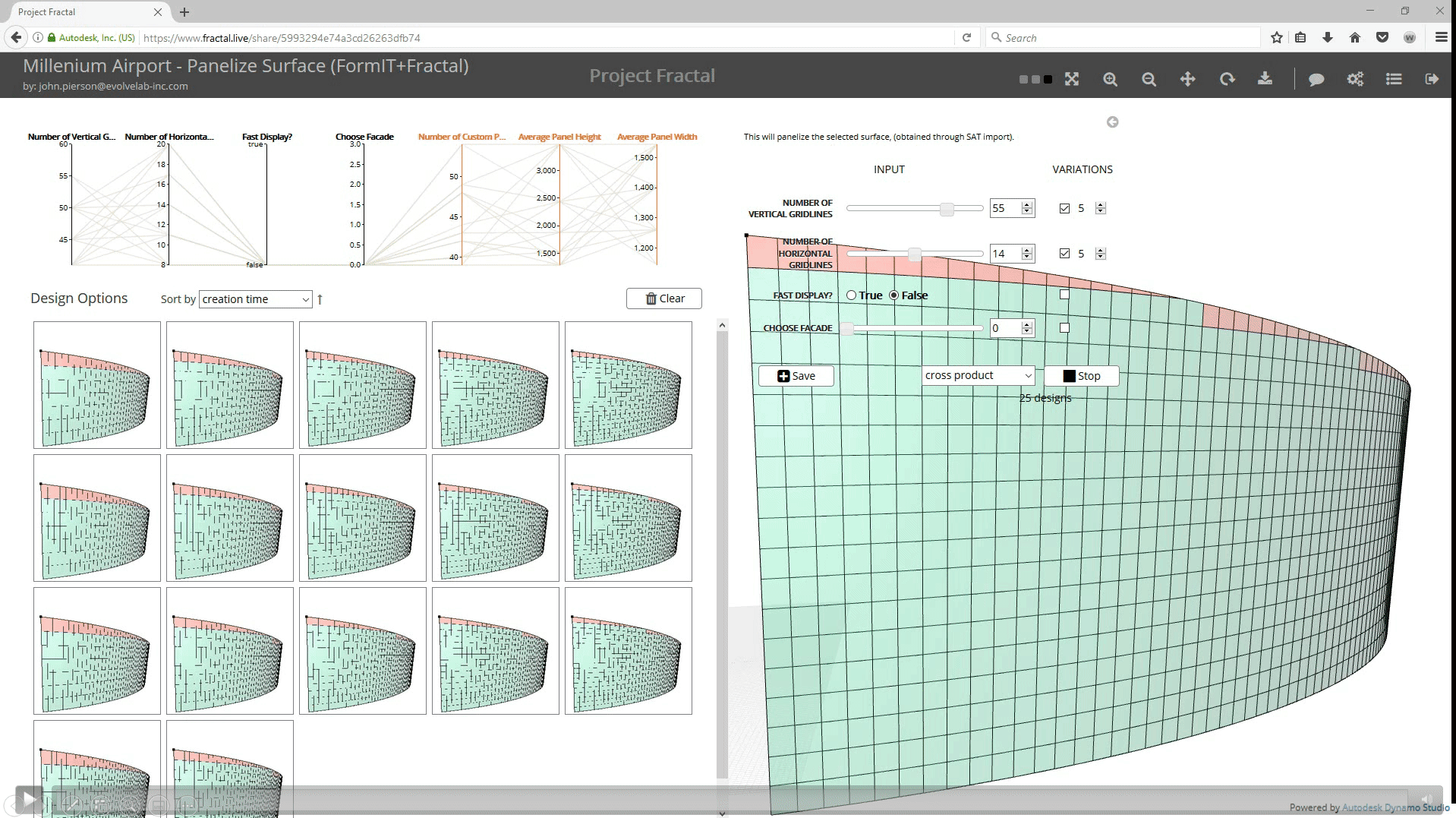Enable variations checkbox for Fast Display
Viewport: 1456px width, 818px height.
pyautogui.click(x=1064, y=295)
